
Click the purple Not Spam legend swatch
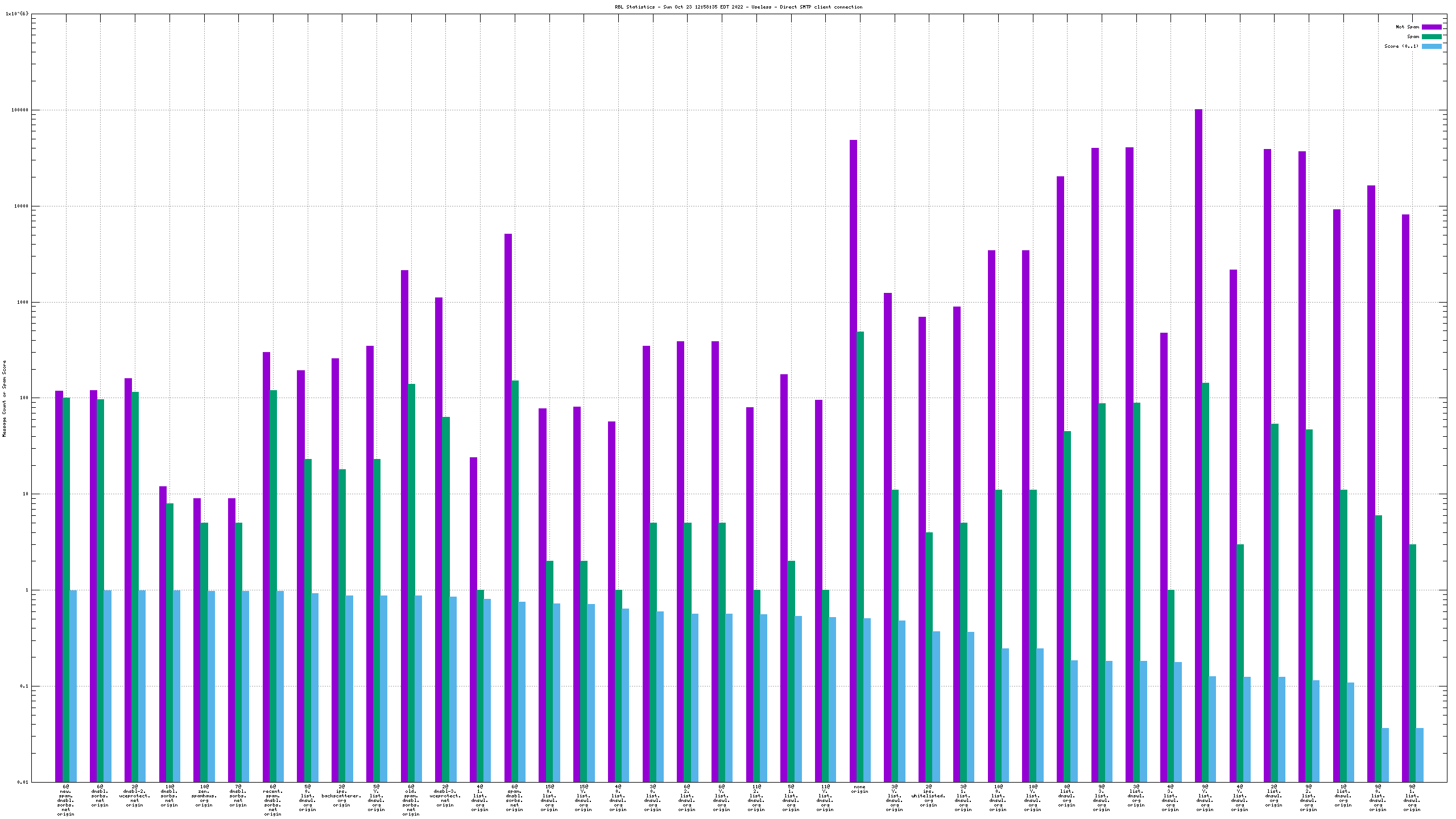coord(1431,27)
